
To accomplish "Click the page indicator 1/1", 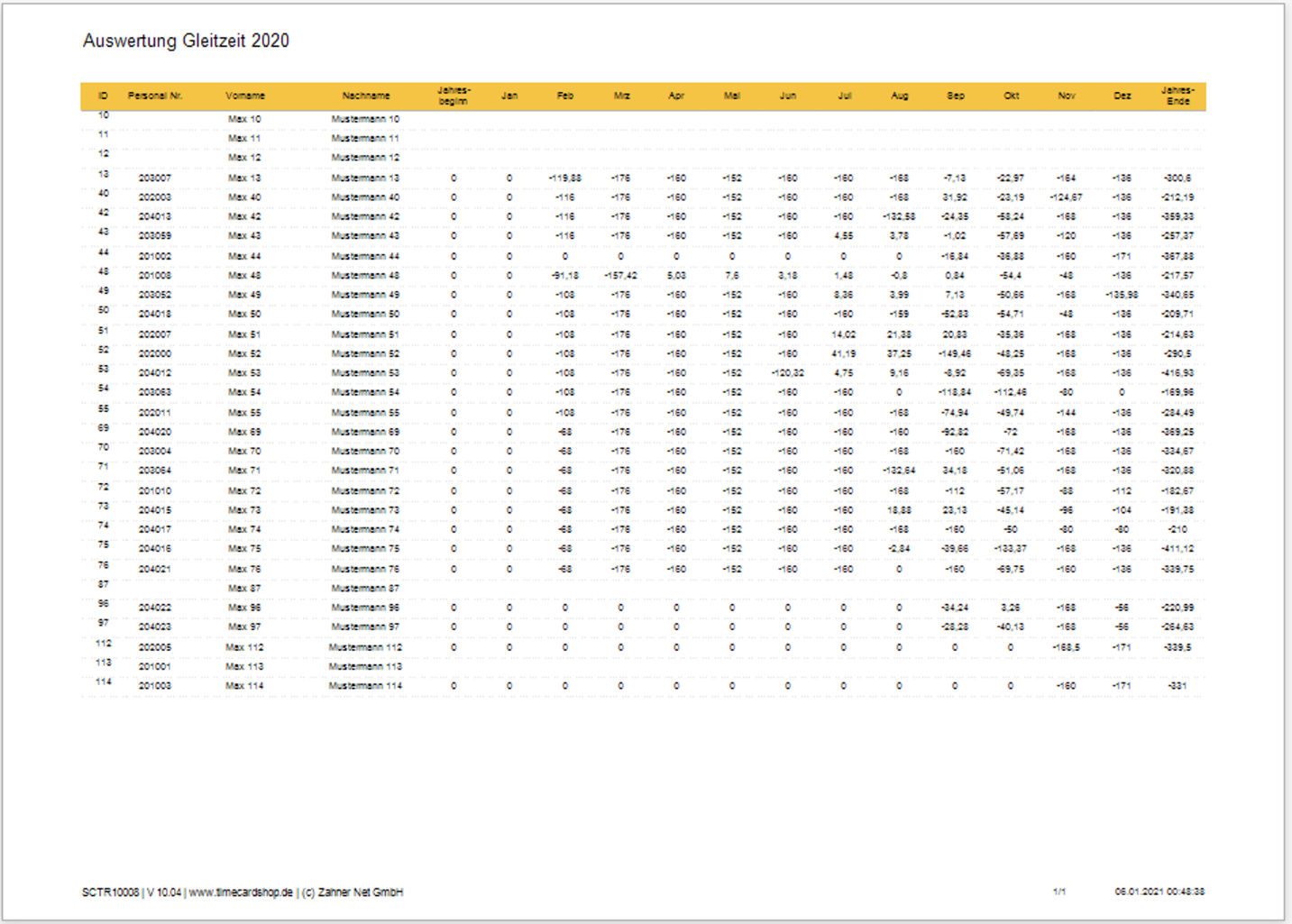I will (1059, 892).
